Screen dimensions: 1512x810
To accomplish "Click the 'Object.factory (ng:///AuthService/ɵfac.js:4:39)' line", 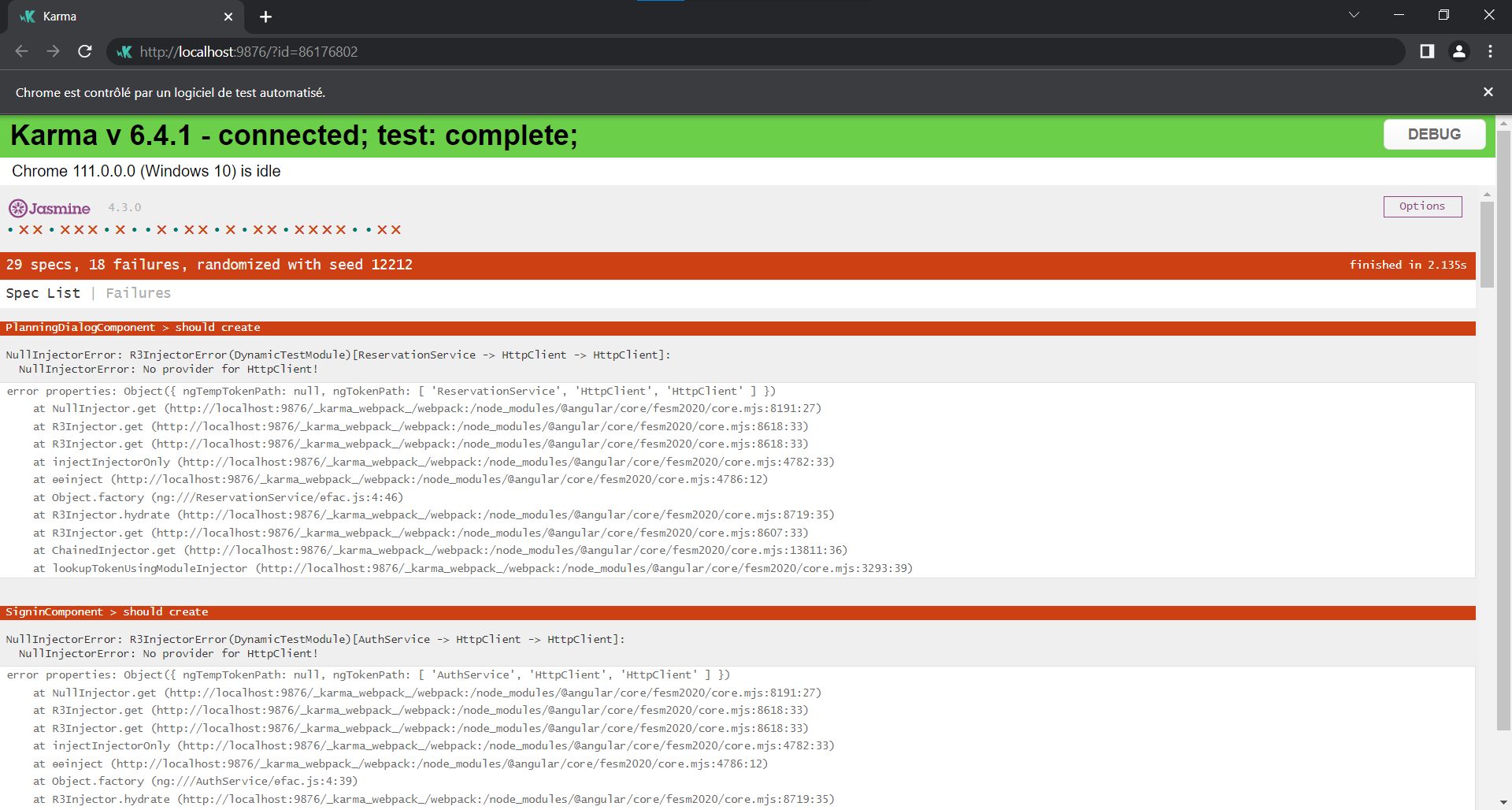I will 195,782.
